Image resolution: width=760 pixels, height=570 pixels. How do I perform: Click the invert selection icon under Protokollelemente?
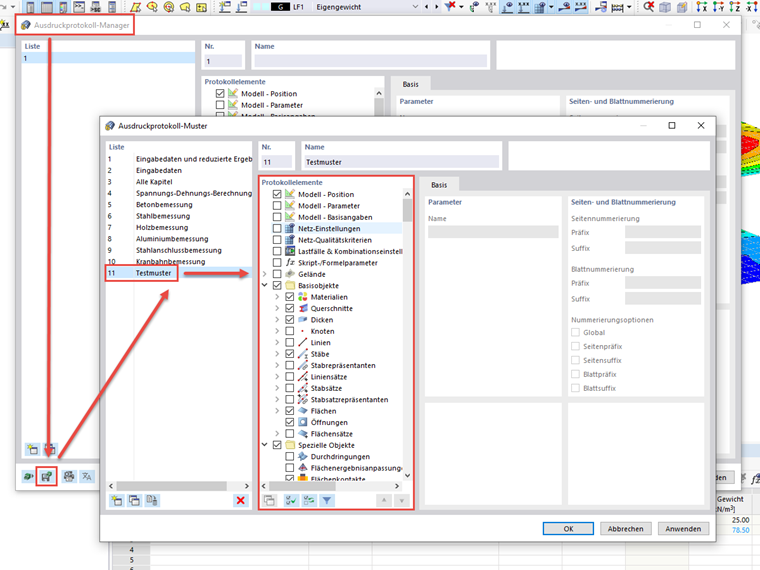[x=309, y=500]
